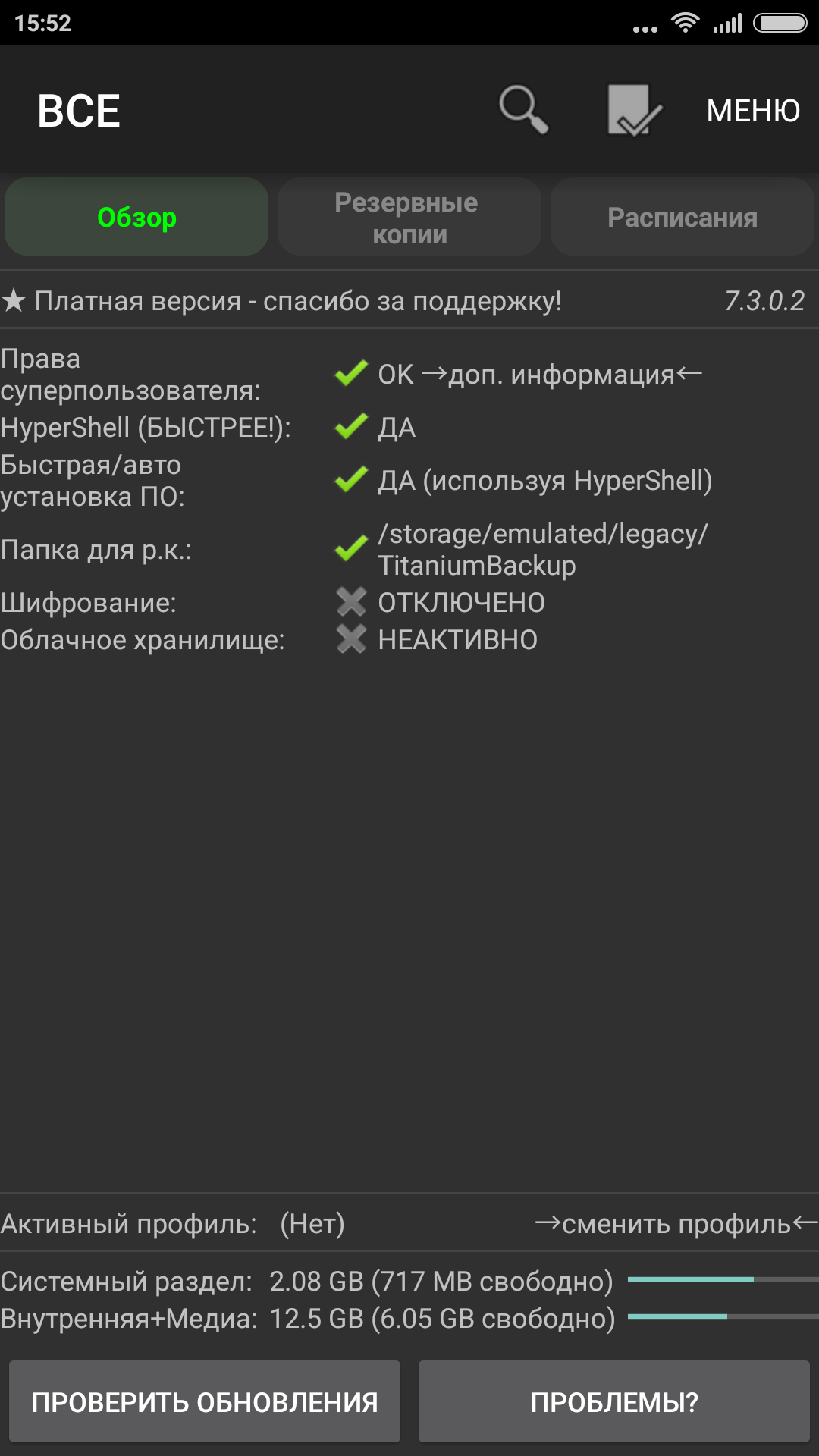Screen dimensions: 819x1456
Task: Tap сменить профиль link
Action: click(x=676, y=1224)
